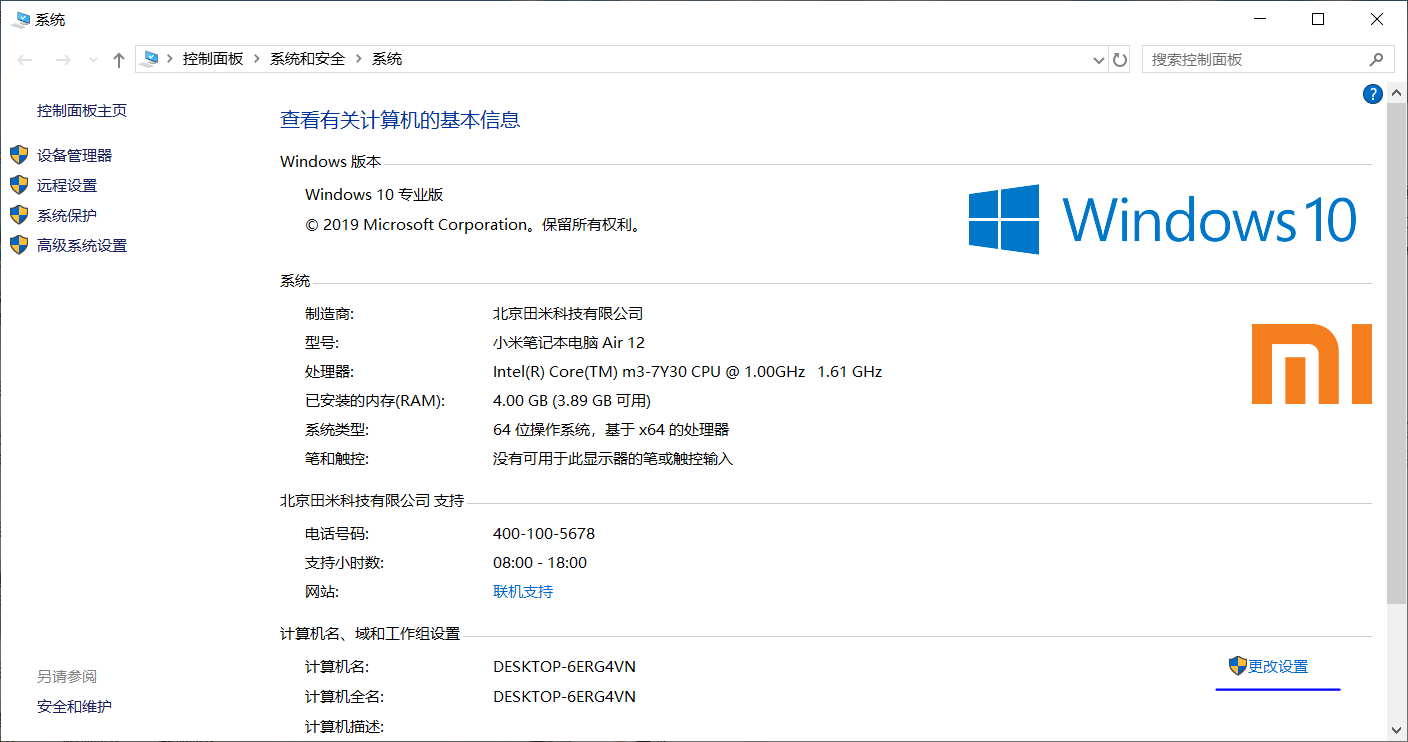Refresh the address bar view
1408x742 pixels.
(x=1120, y=60)
